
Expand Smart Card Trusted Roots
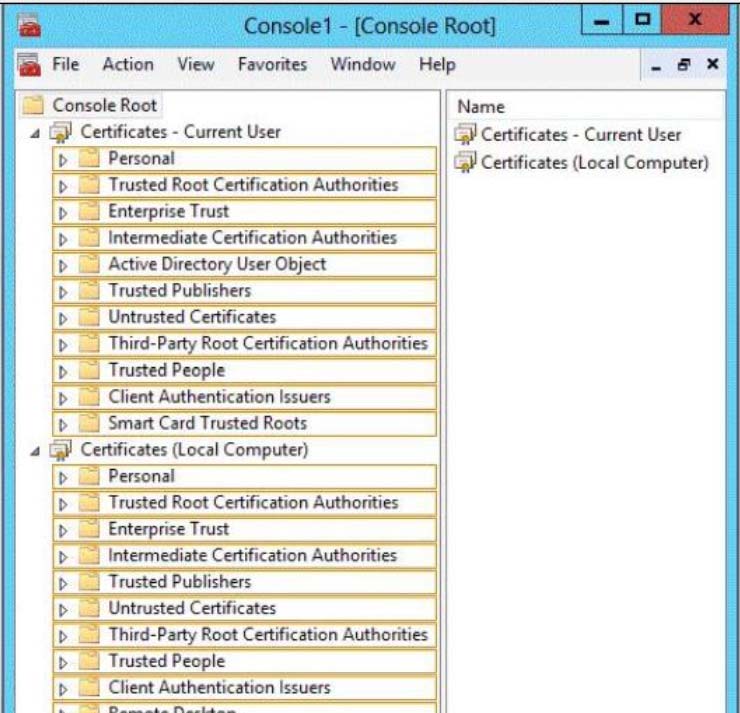click(x=63, y=425)
